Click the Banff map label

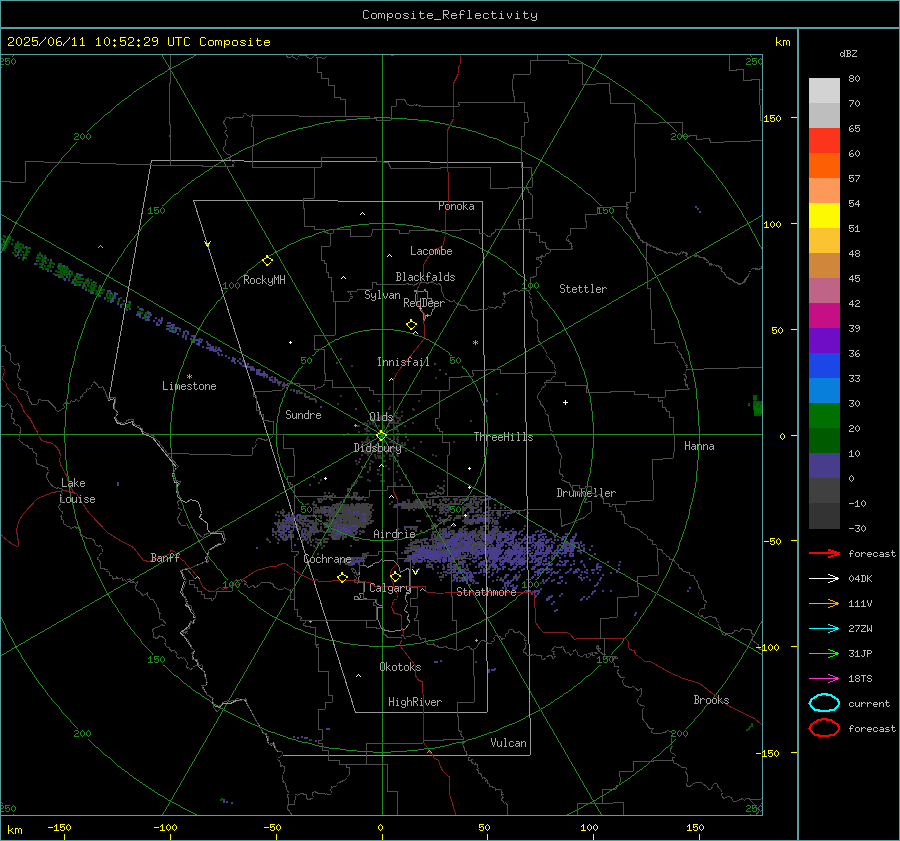click(x=165, y=558)
